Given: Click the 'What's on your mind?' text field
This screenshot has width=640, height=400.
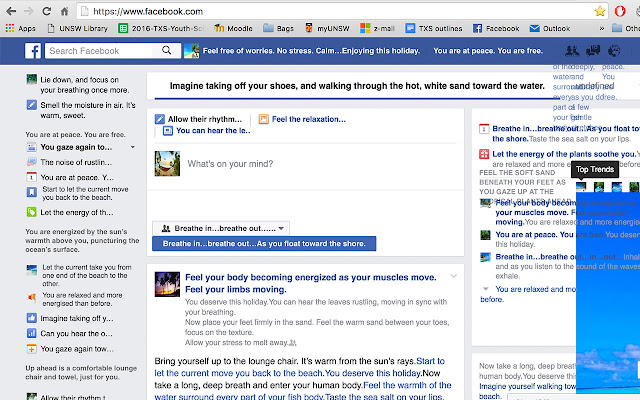Looking at the screenshot, I should 300,163.
